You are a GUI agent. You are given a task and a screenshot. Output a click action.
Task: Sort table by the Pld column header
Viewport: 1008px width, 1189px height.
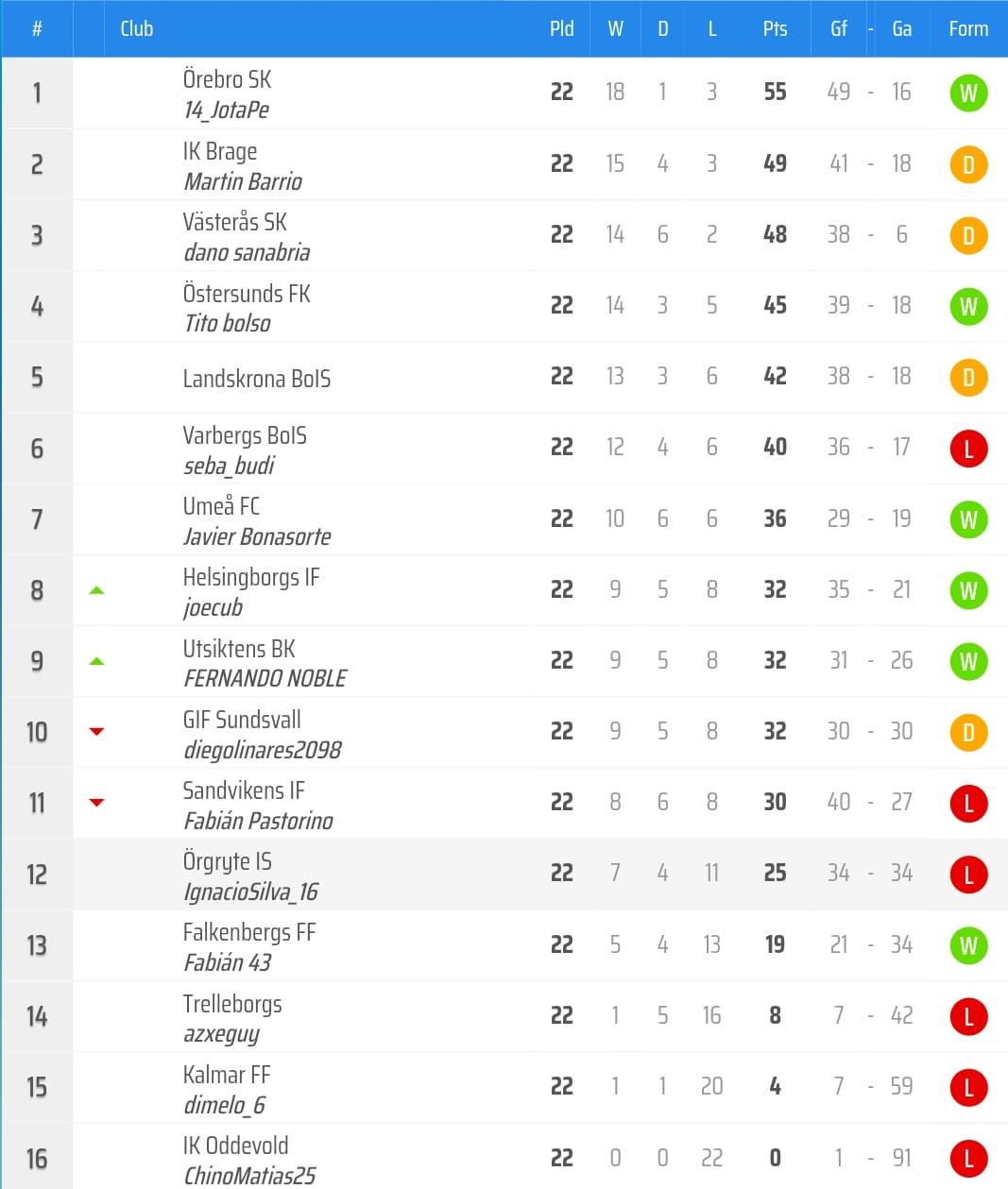tap(561, 28)
